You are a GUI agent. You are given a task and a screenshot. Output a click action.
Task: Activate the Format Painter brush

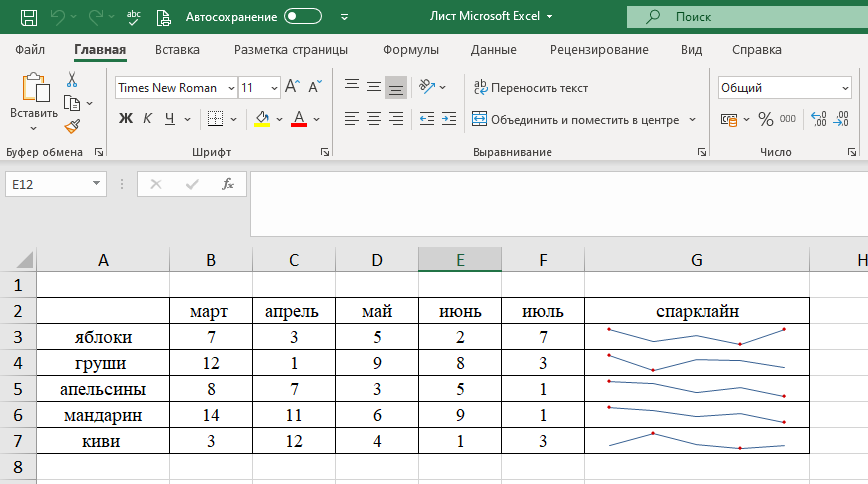(73, 127)
